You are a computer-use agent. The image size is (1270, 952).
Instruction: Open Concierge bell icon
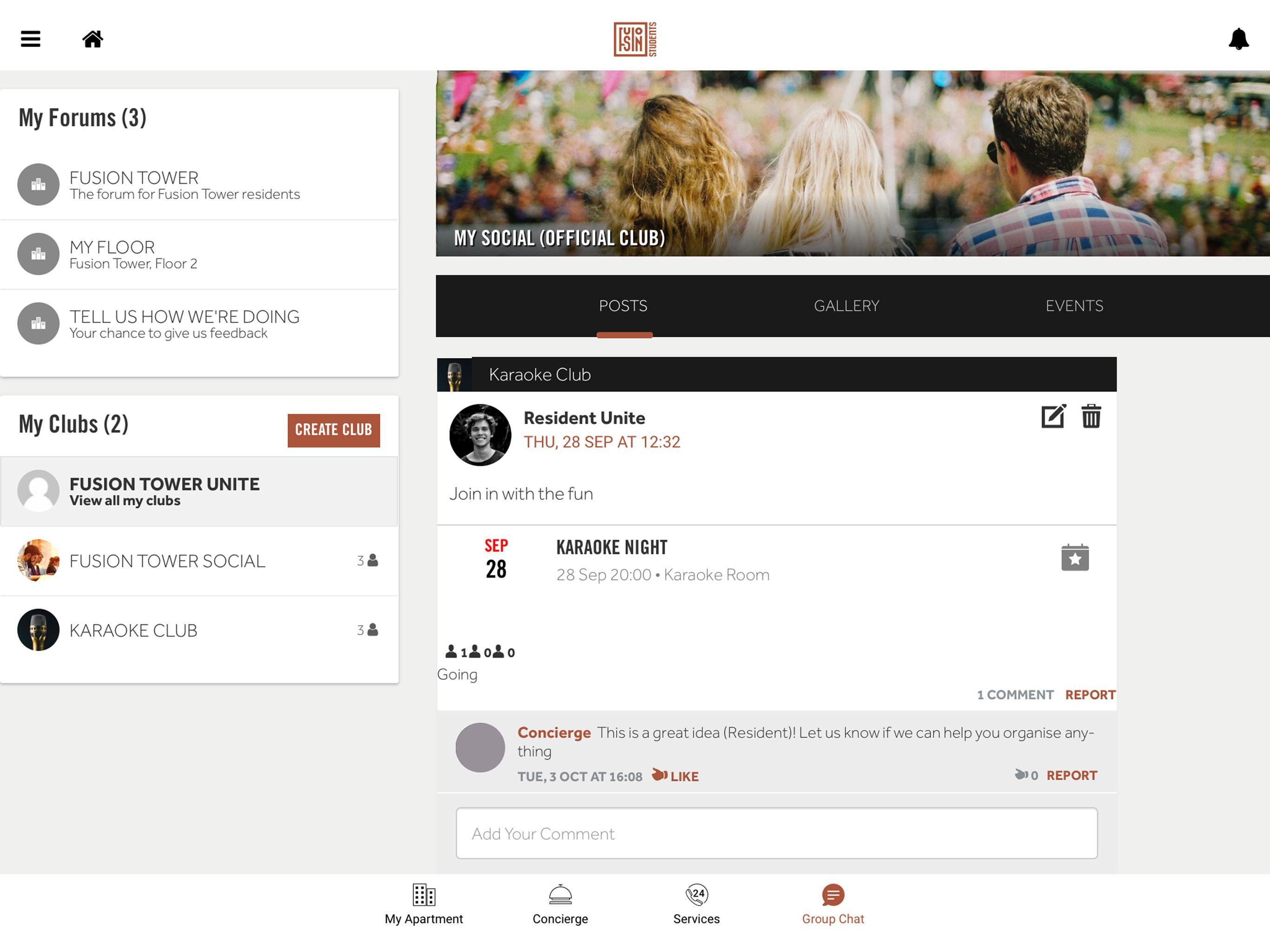point(560,894)
